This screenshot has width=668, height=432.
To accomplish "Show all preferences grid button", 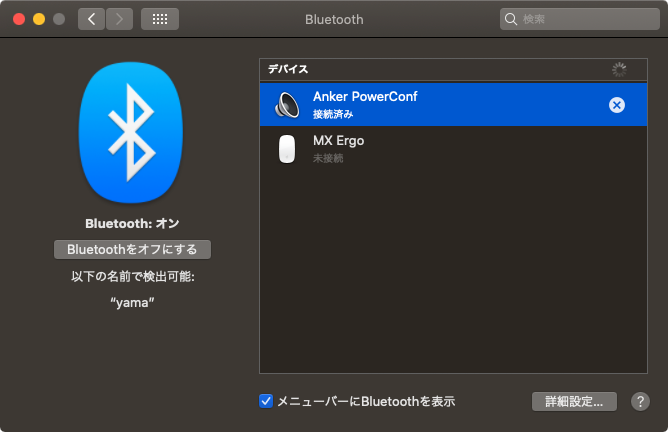I will point(160,19).
